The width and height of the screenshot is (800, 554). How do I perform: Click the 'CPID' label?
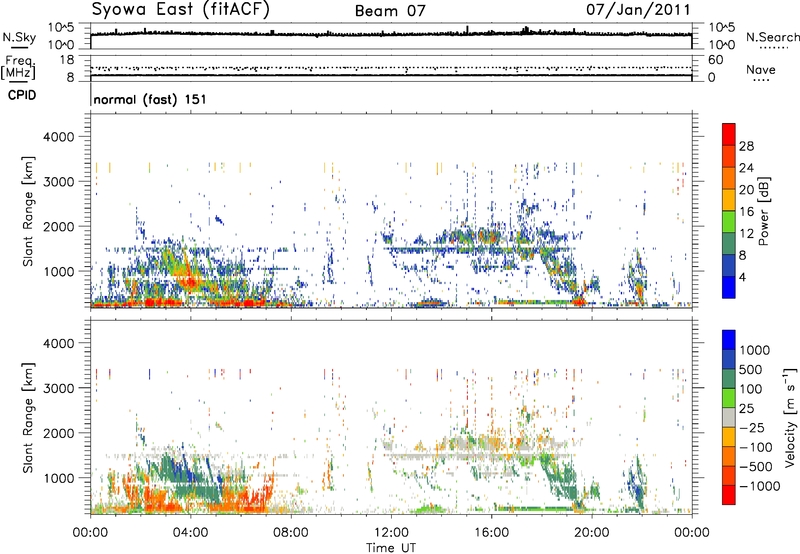tap(22, 95)
